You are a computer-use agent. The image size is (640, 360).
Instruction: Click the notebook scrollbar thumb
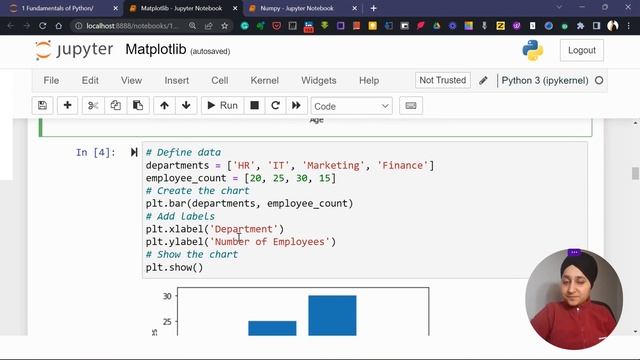pos(635,173)
